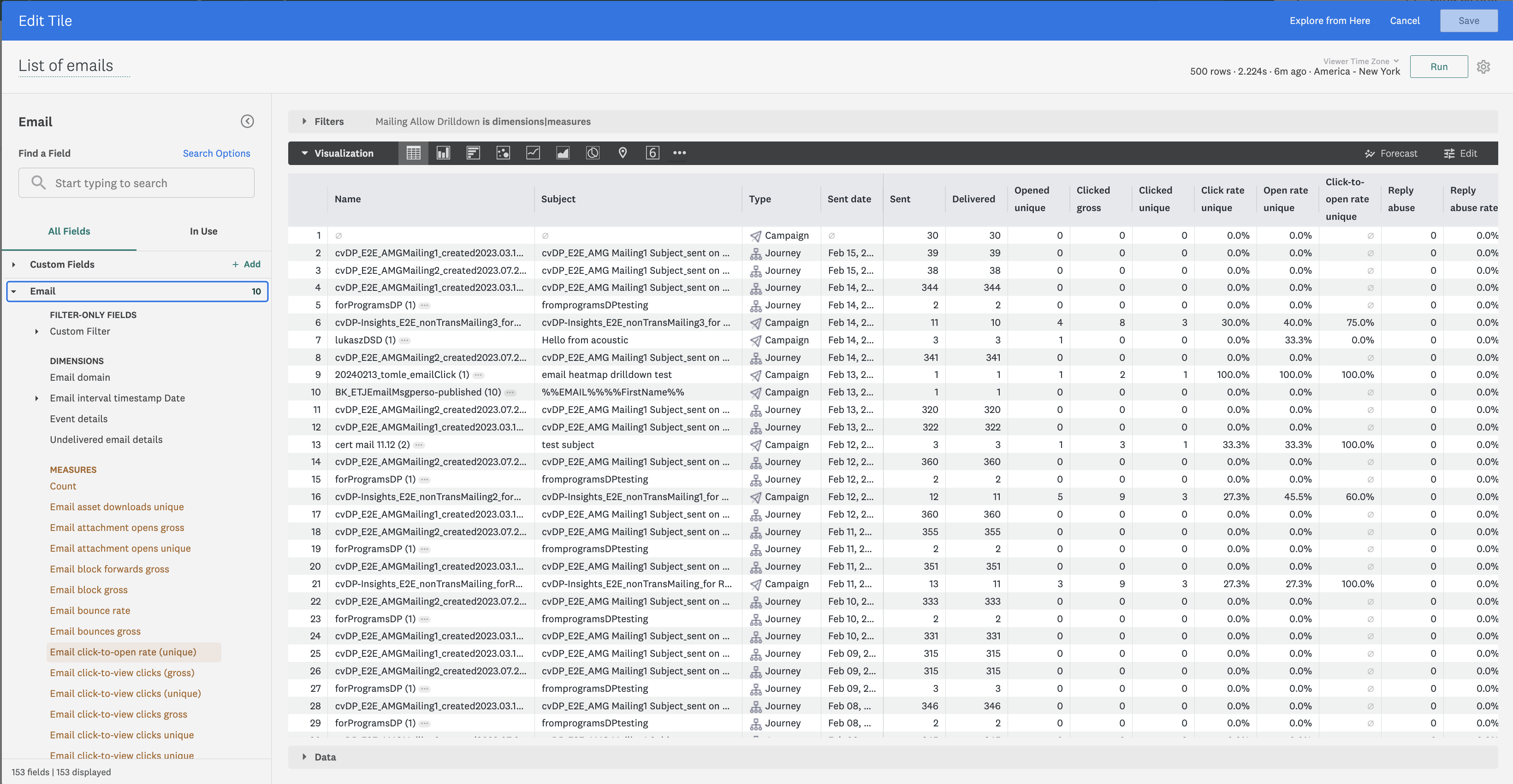Open Search Options
This screenshot has width=1513, height=784.
click(x=216, y=153)
